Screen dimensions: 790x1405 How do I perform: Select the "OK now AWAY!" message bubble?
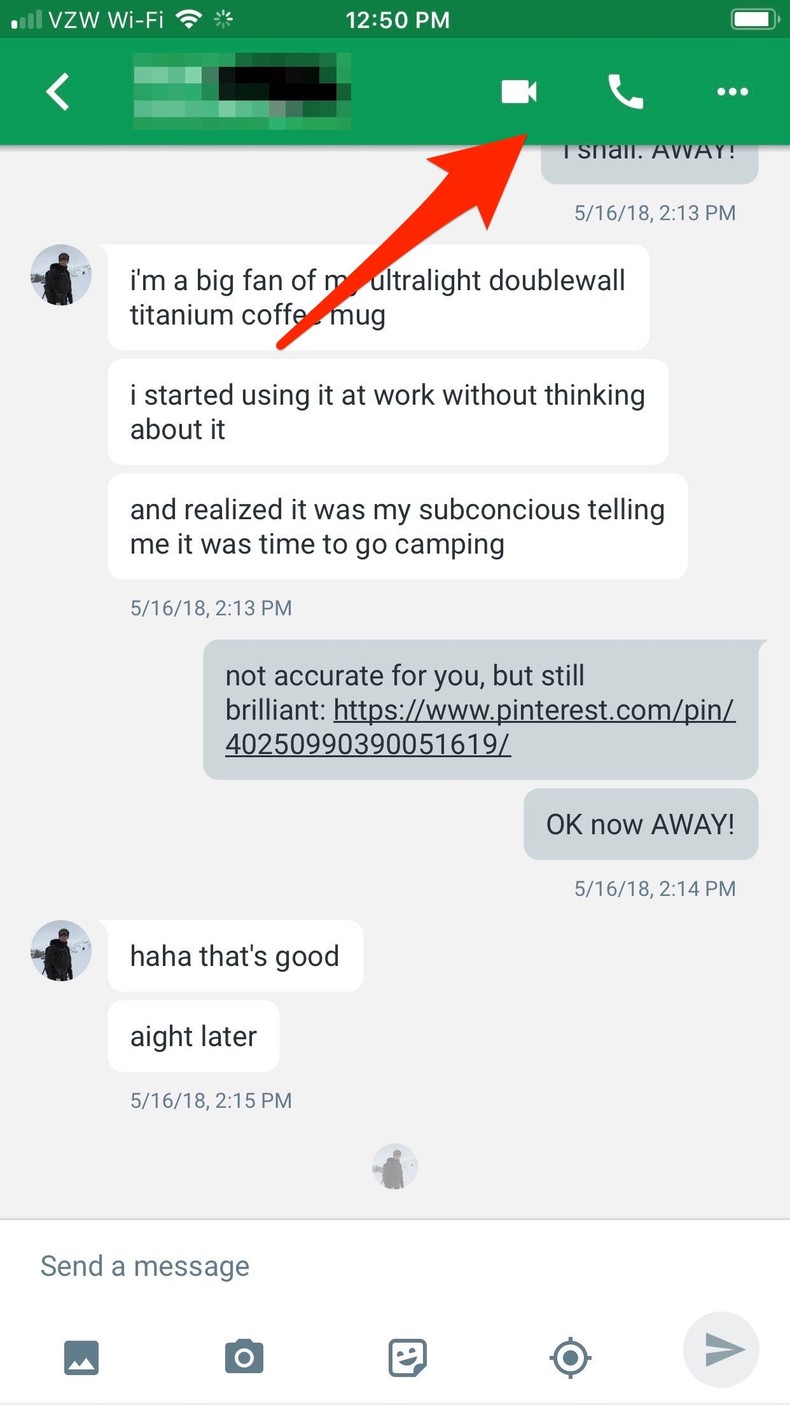[x=640, y=825]
